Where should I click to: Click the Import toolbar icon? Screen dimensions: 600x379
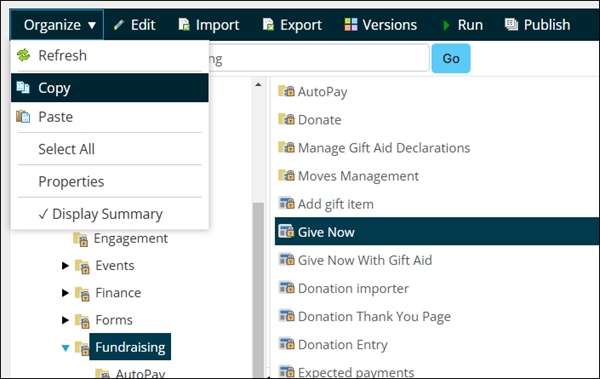tap(184, 25)
